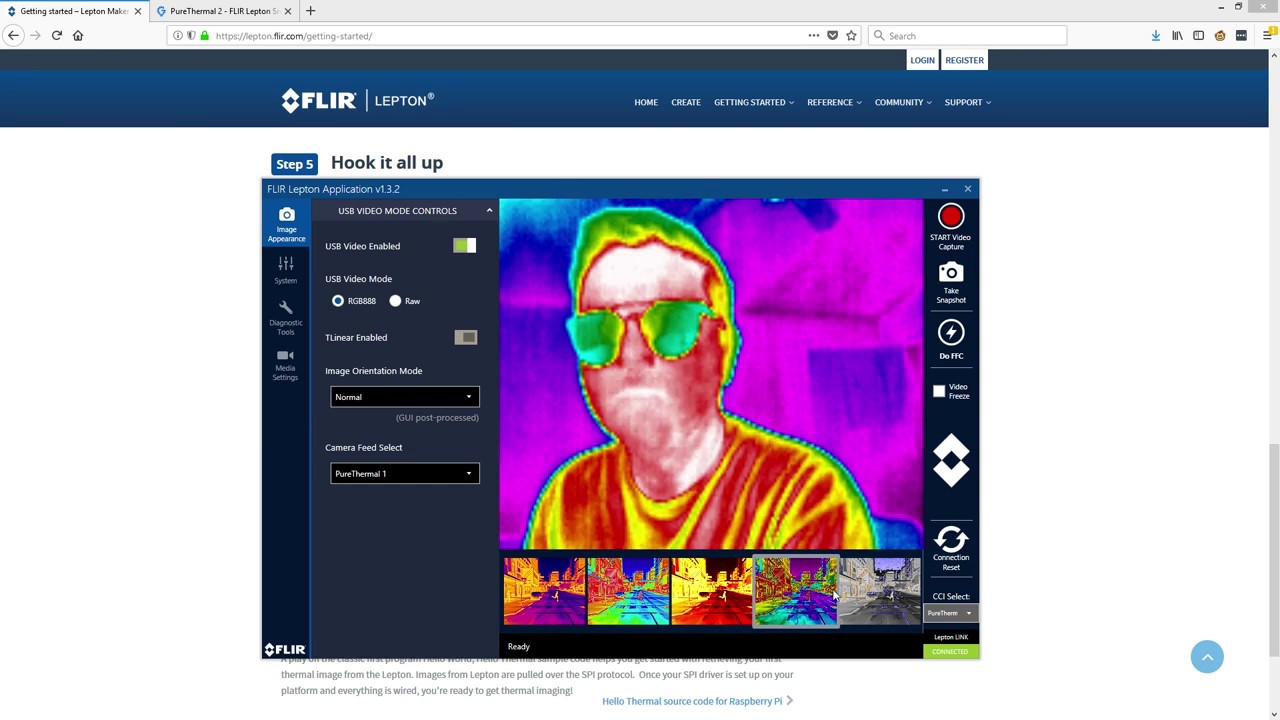
Task: Switch to PureThermal 2 browser tab
Action: pyautogui.click(x=224, y=11)
